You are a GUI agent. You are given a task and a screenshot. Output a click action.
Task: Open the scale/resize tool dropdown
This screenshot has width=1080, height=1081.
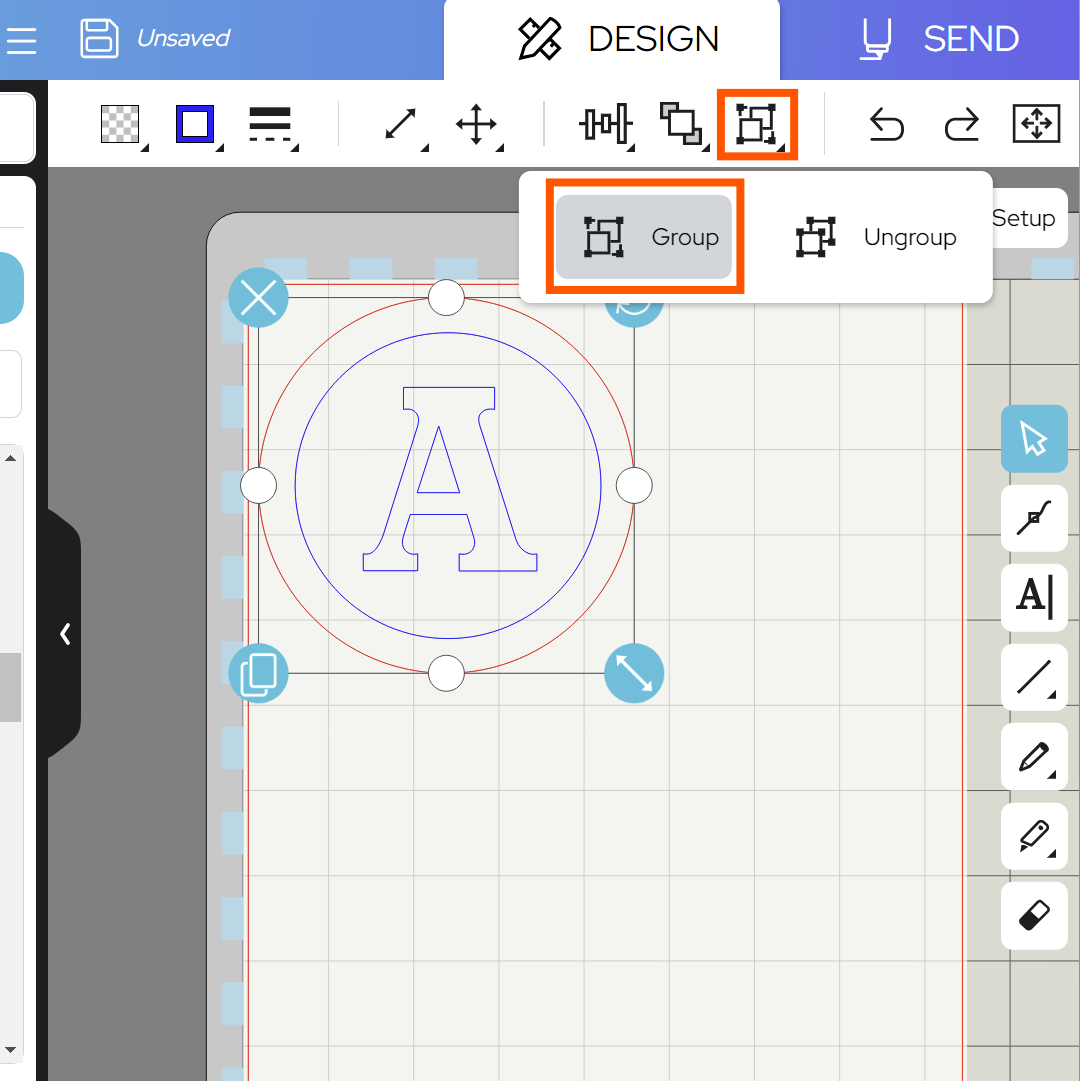400,124
